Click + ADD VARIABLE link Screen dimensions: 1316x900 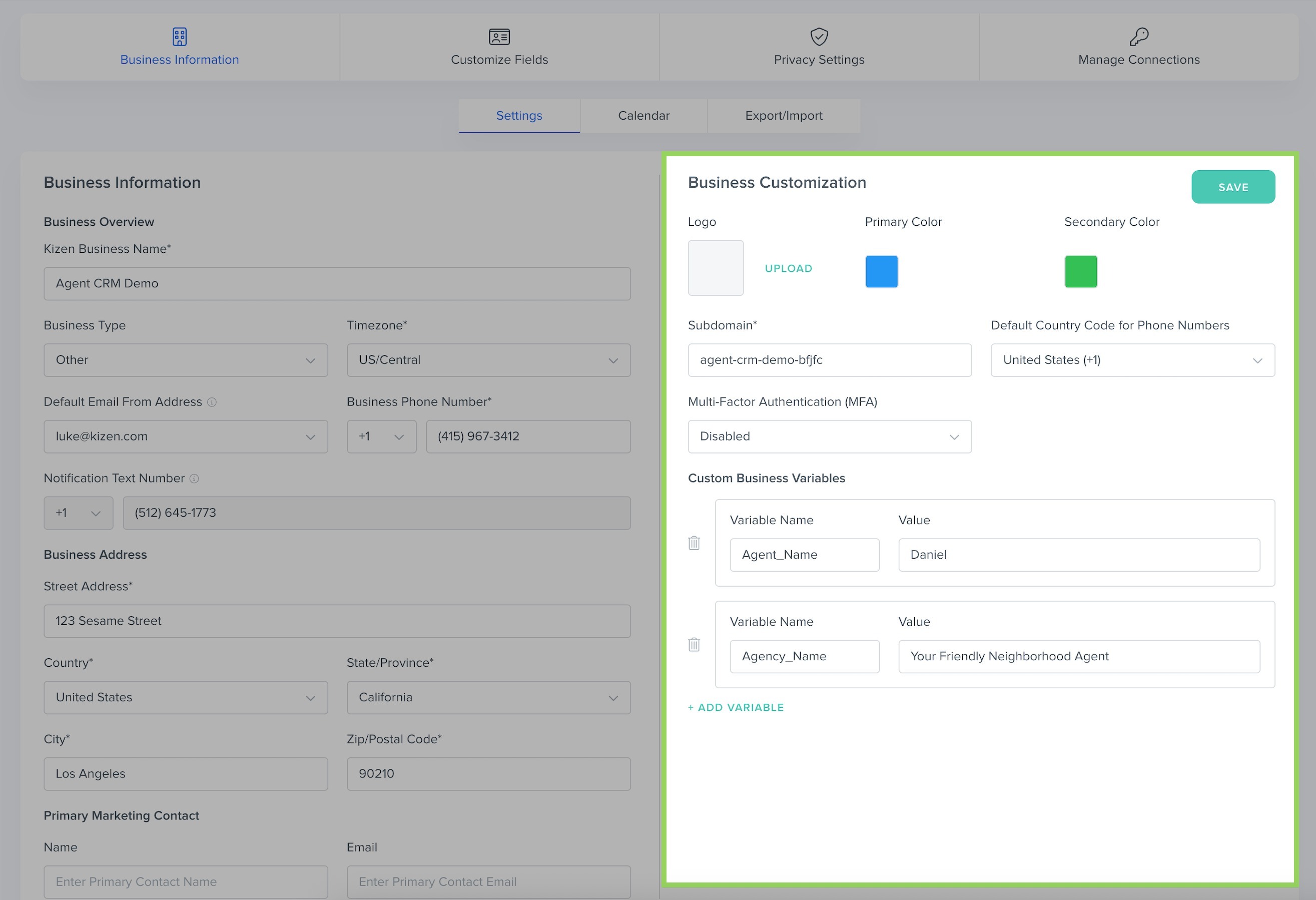point(736,707)
